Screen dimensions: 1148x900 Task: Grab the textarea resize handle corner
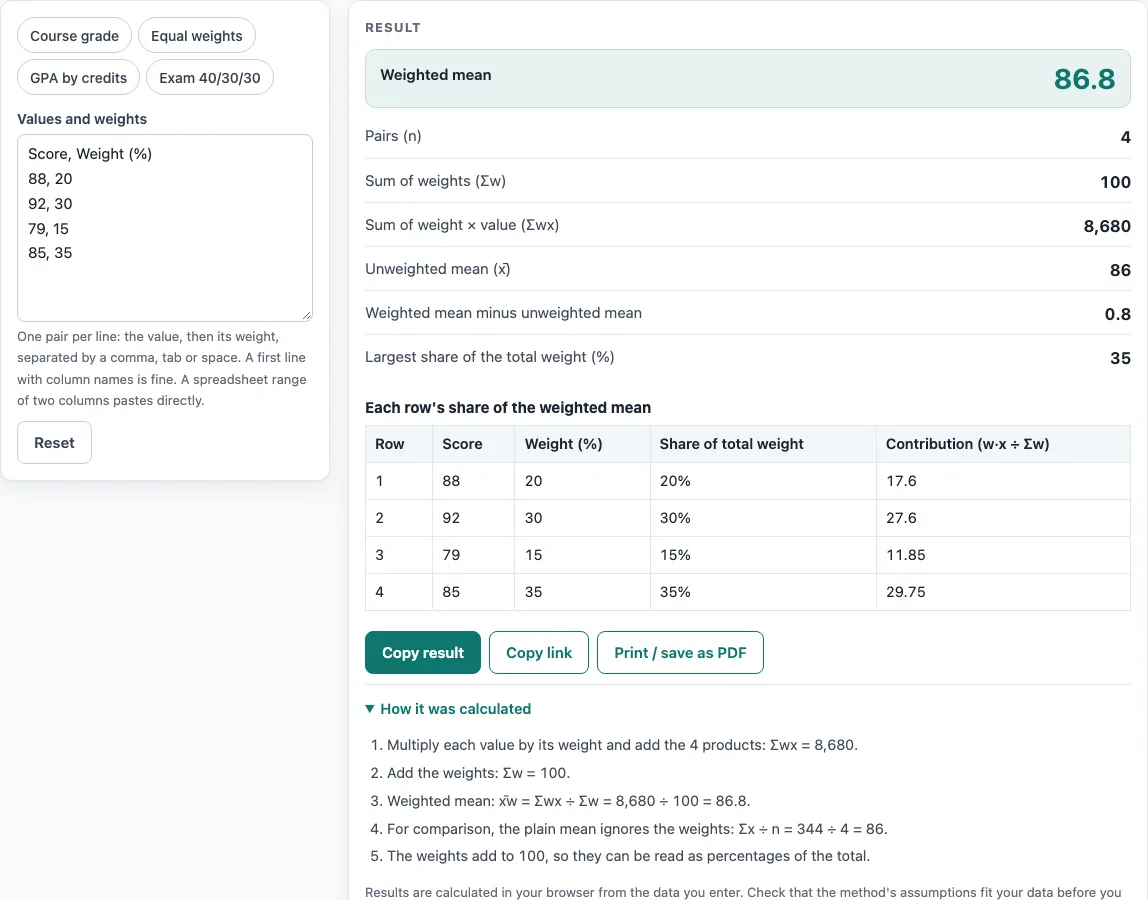coord(307,316)
